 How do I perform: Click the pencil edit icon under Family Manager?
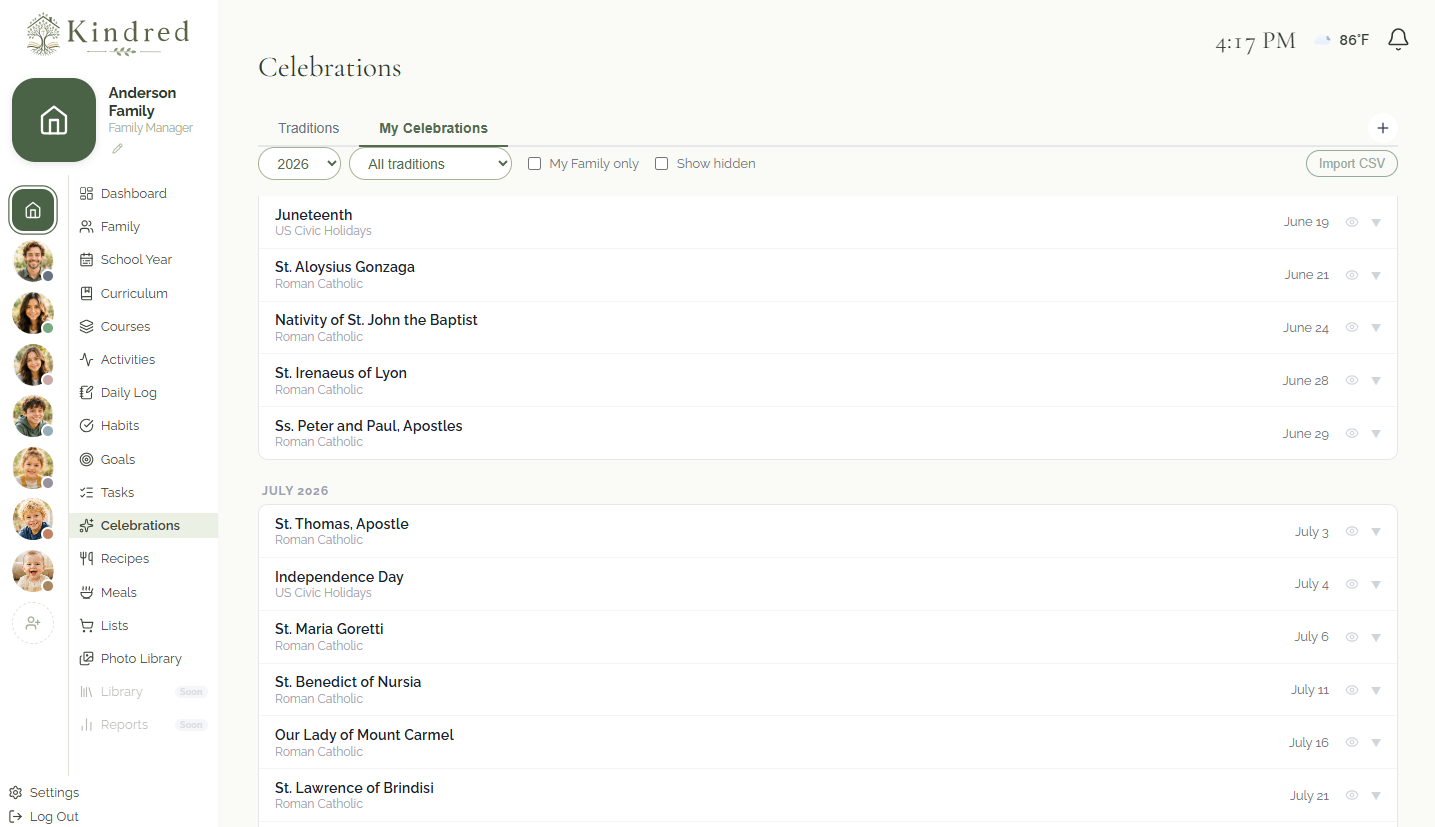click(x=117, y=149)
